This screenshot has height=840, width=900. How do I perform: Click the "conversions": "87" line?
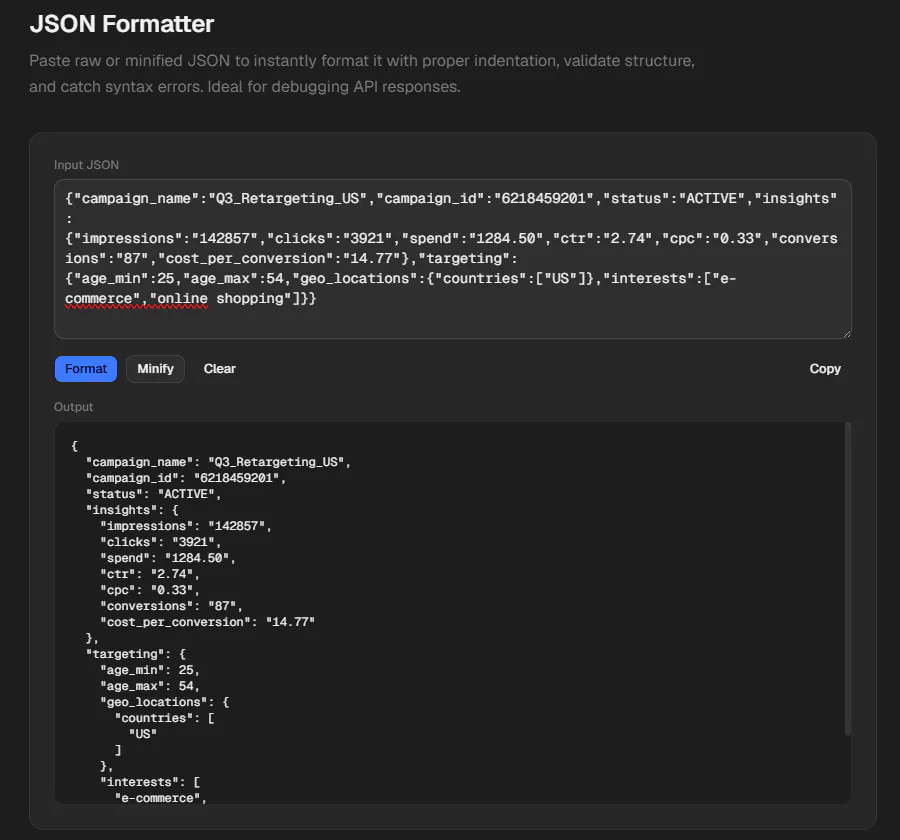(171, 606)
